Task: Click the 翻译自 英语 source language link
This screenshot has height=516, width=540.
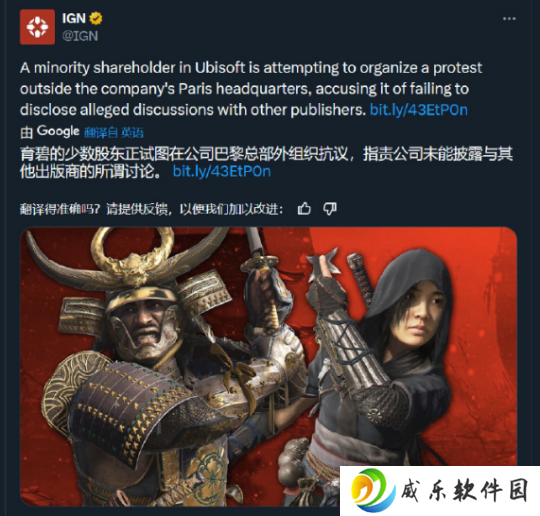Action: (x=114, y=132)
